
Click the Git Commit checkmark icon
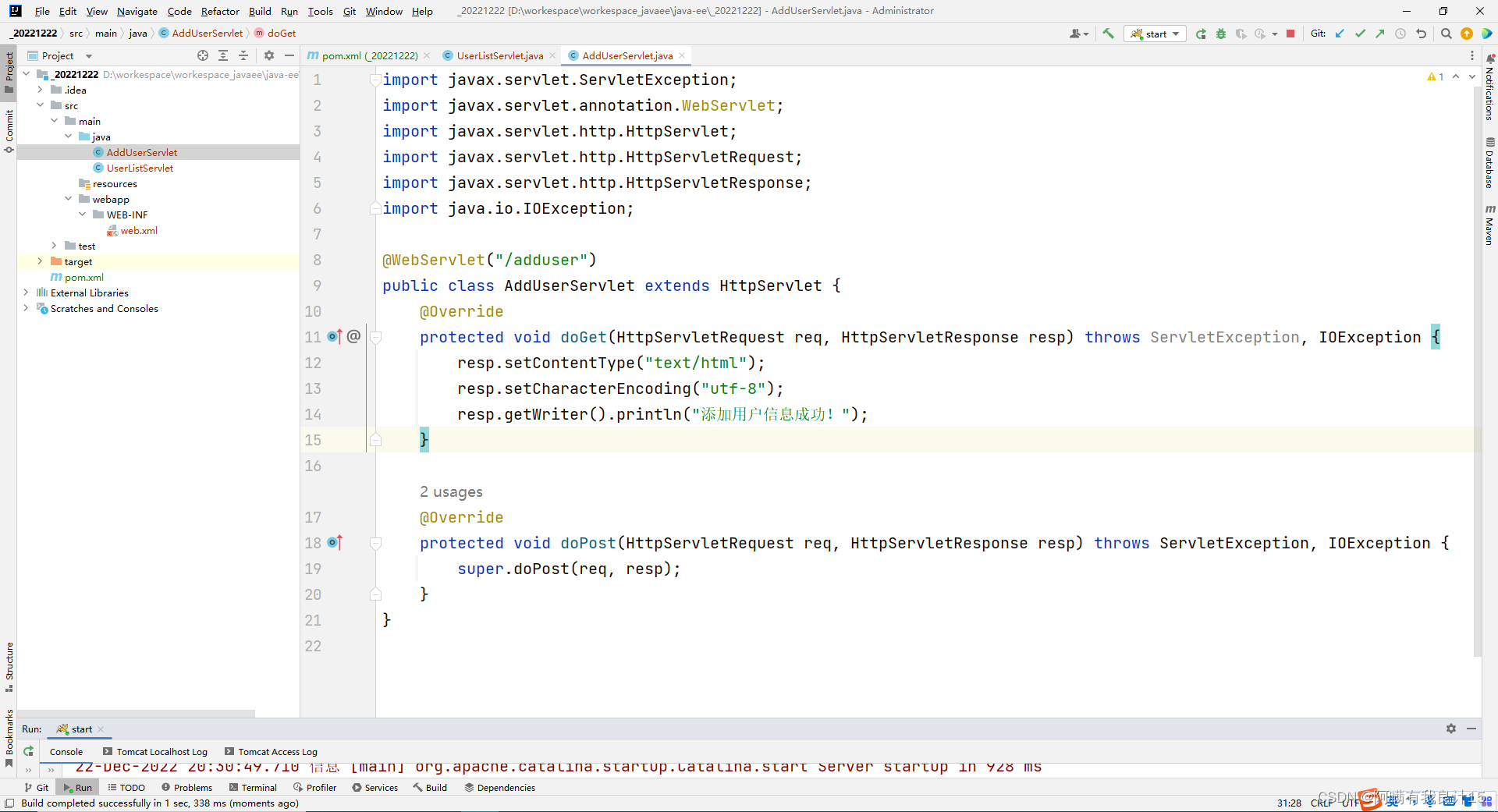tap(1360, 34)
